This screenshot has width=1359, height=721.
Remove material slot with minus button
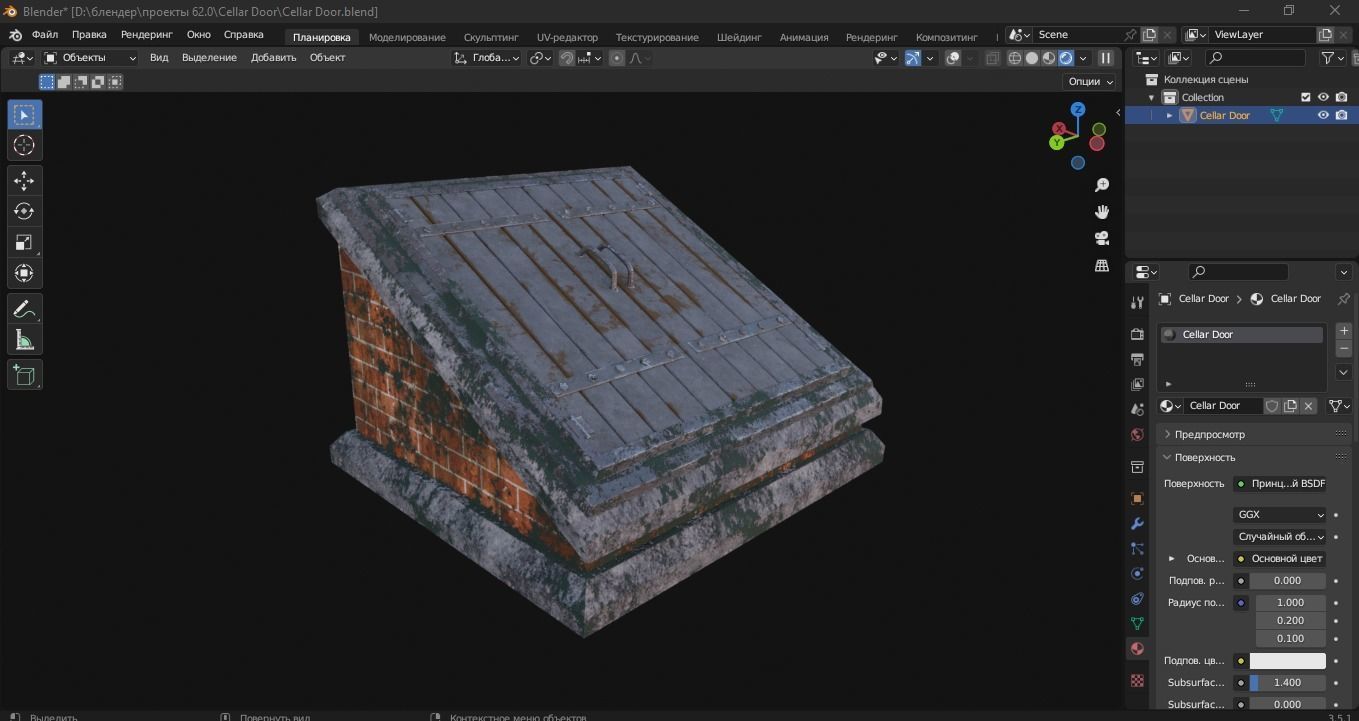1343,349
